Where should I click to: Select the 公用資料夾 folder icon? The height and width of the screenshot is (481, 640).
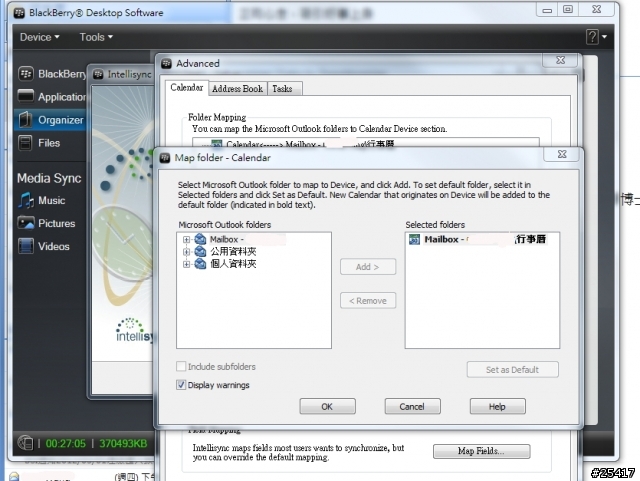pos(200,252)
